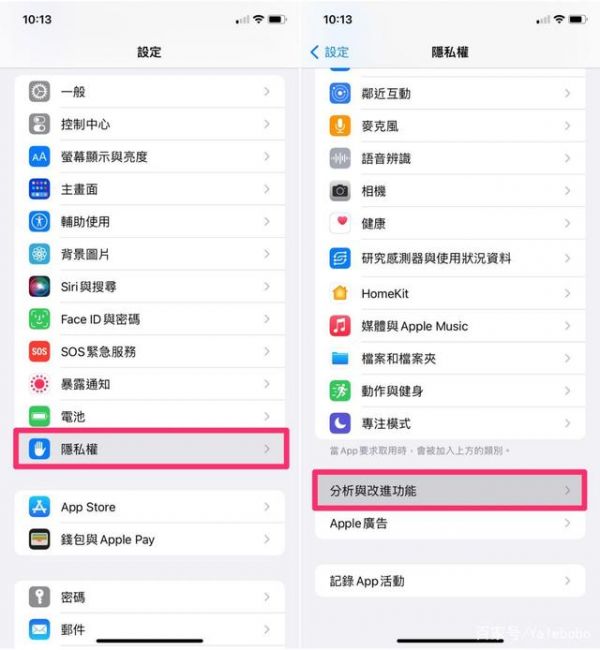Expand the 分析與改進功能 chevron

tap(568, 490)
